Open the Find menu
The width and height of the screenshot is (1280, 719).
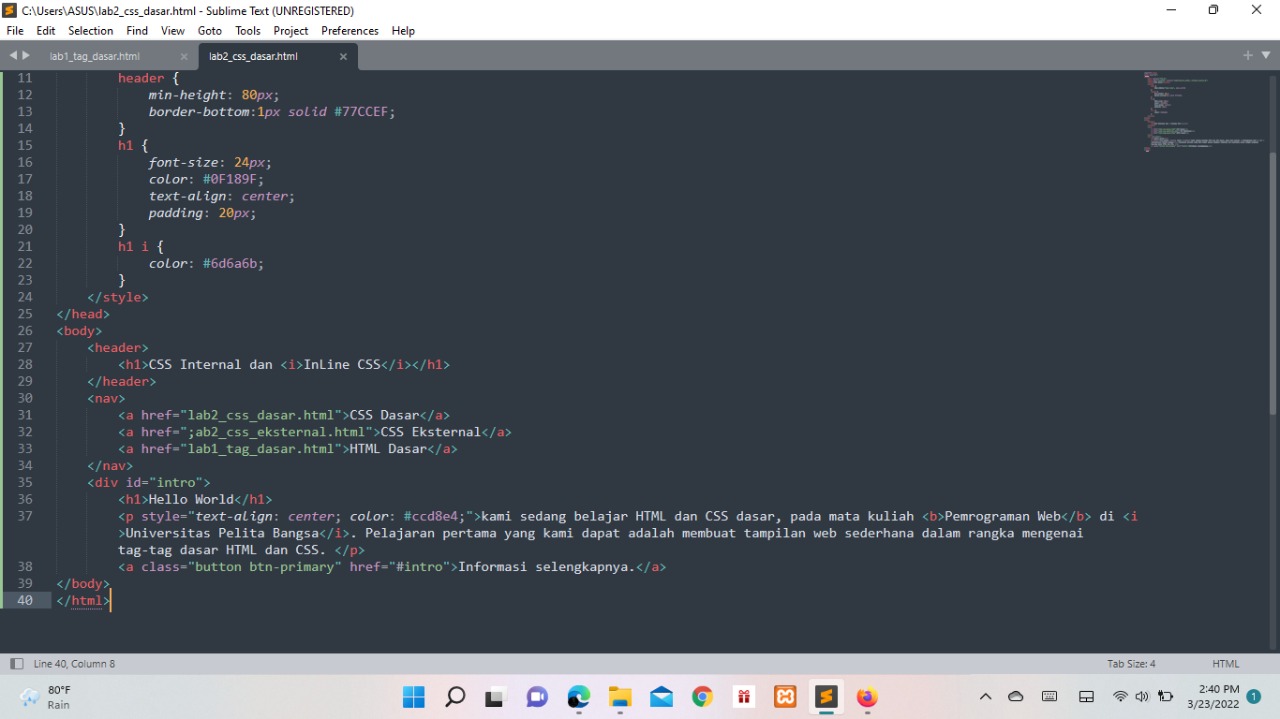point(137,31)
